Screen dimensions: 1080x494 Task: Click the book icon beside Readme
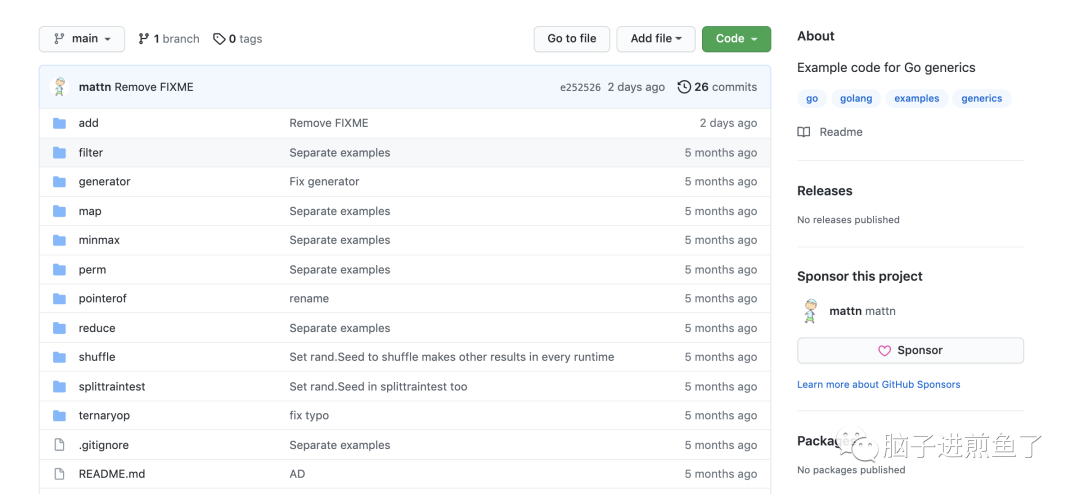[804, 132]
